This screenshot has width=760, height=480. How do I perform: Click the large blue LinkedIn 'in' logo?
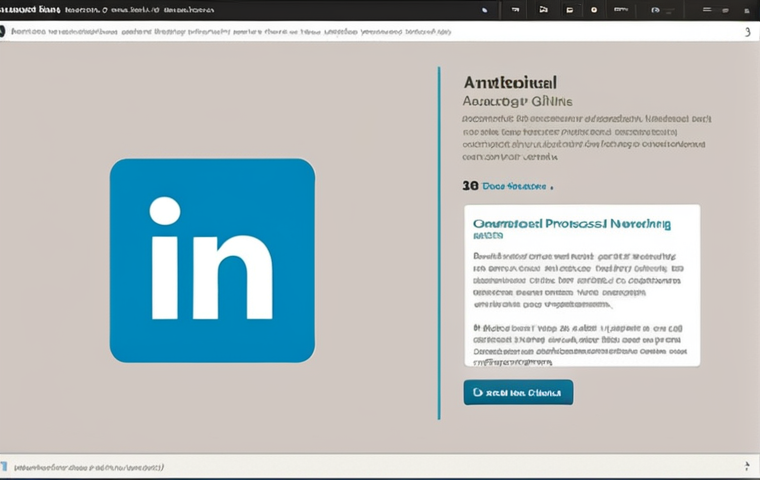212,260
